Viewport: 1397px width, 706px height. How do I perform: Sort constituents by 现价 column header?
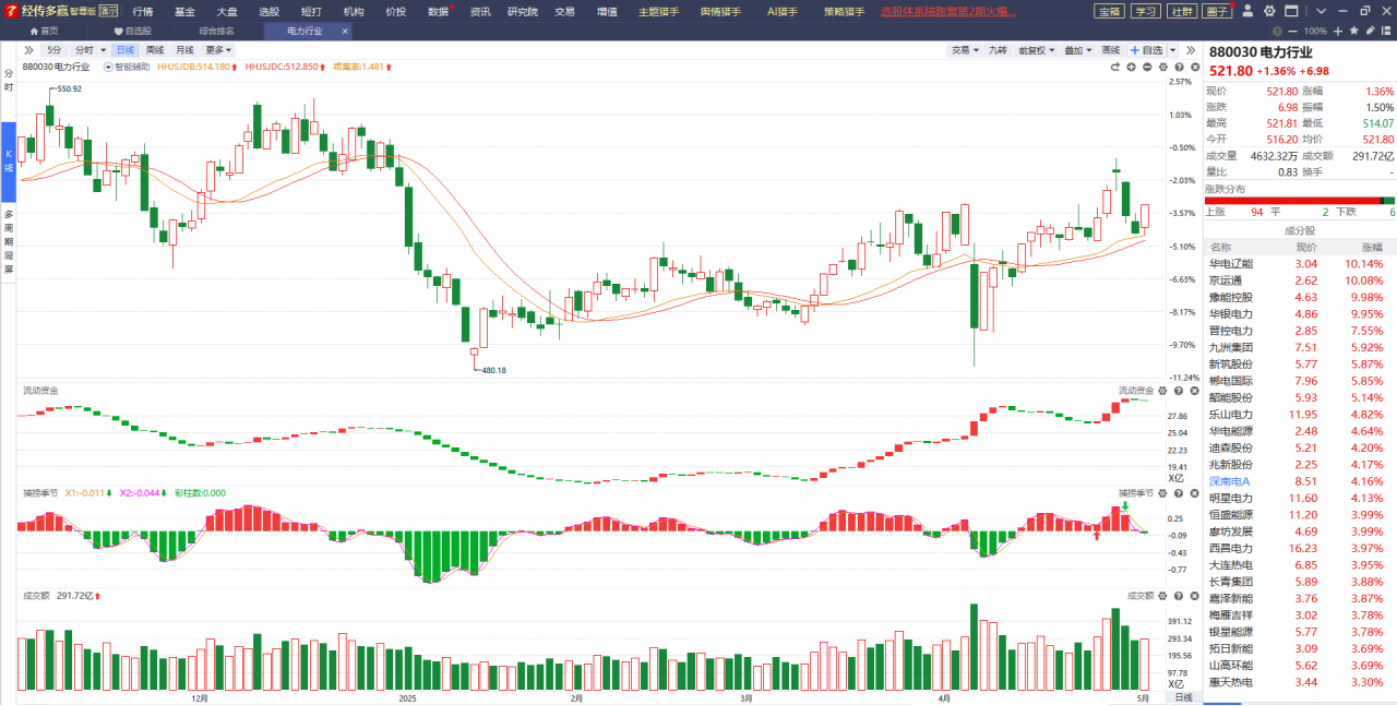click(x=1307, y=247)
